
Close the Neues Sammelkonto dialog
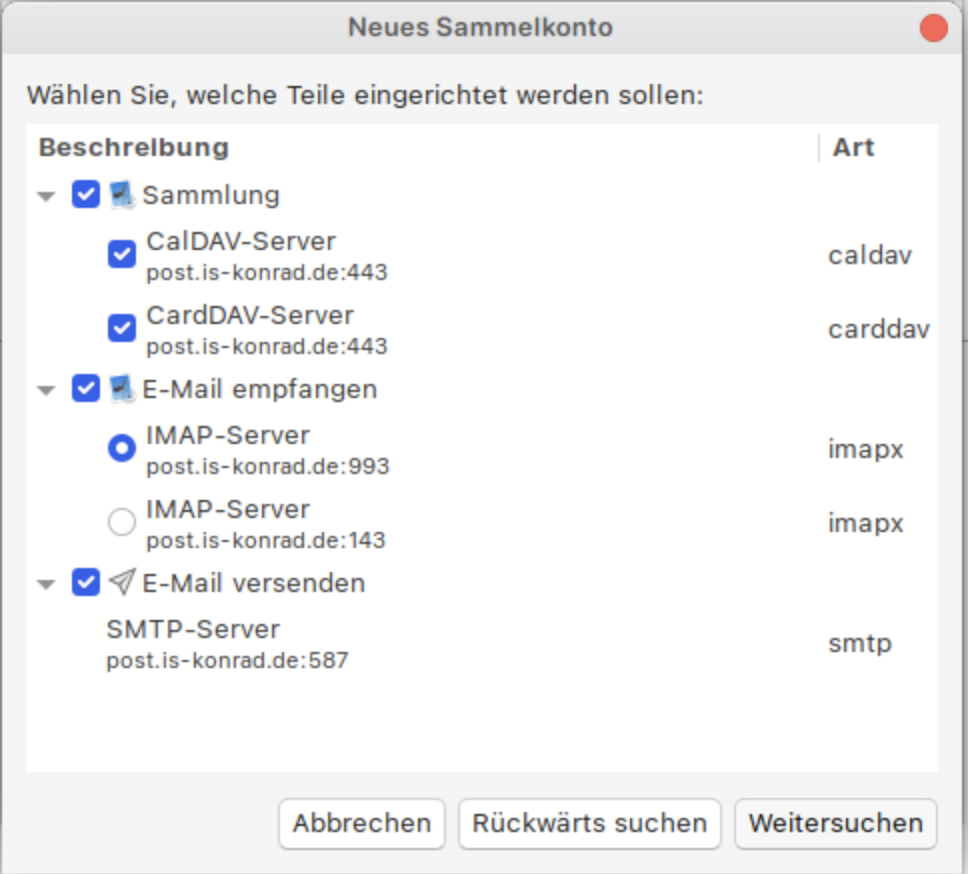(x=933, y=28)
